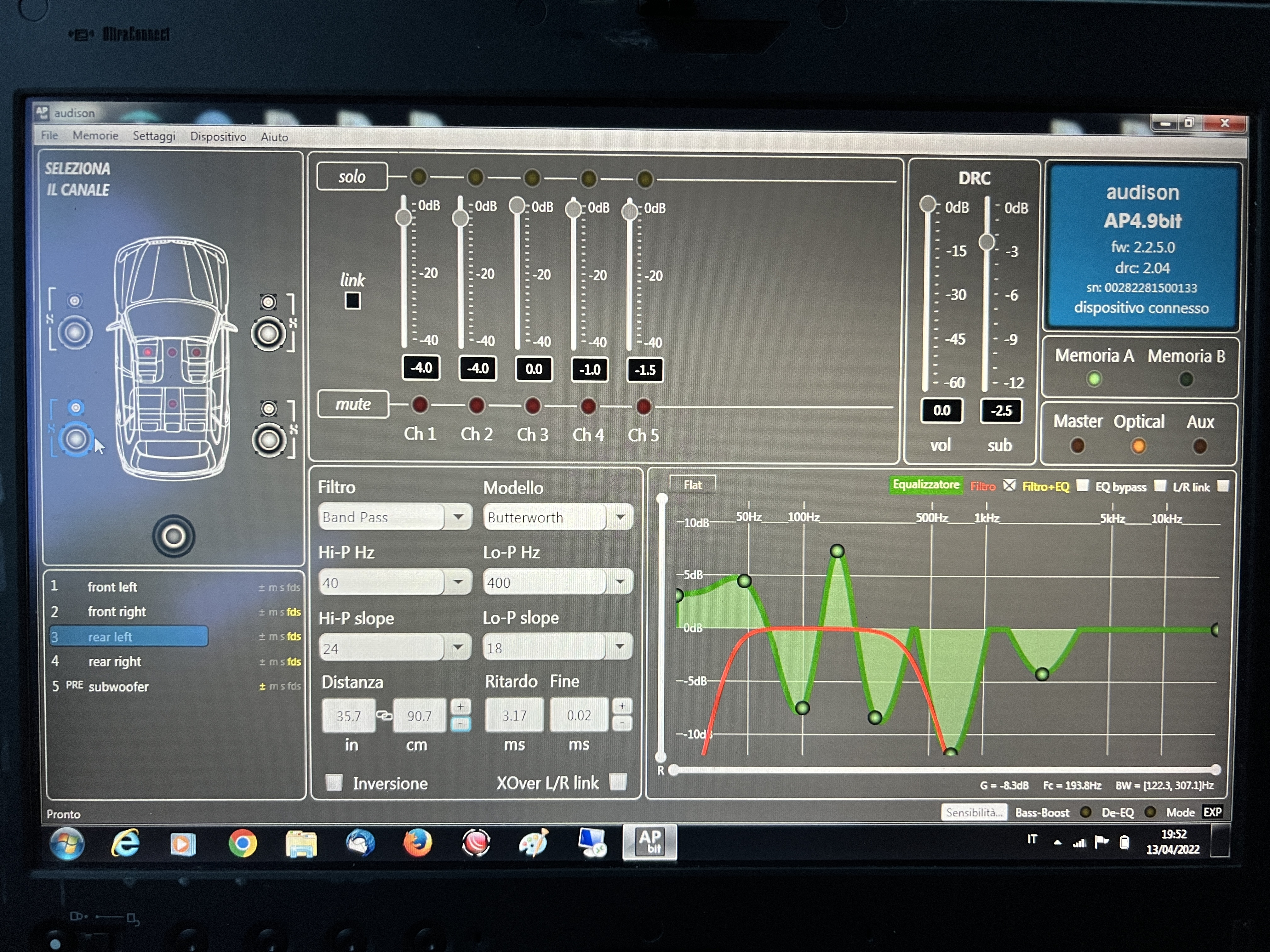This screenshot has width=1270, height=952.
Task: Open Windows Explorer folder in taskbar
Action: pos(301,843)
